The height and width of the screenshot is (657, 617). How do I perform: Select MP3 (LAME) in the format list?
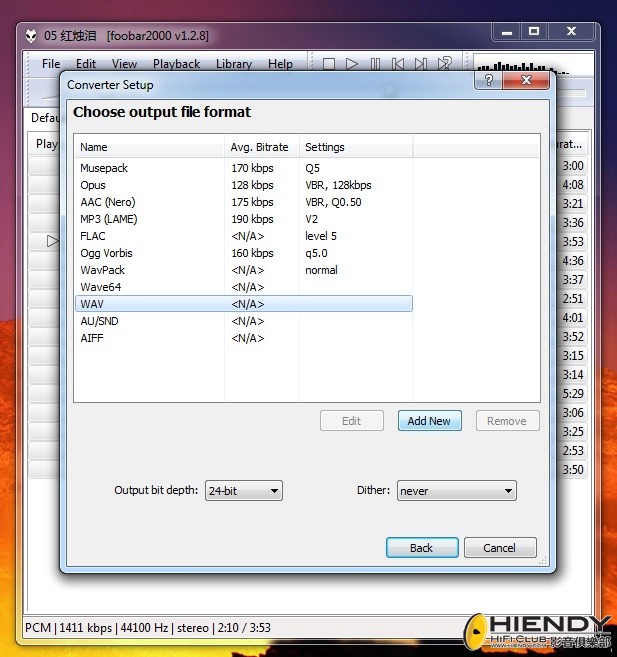pos(109,219)
